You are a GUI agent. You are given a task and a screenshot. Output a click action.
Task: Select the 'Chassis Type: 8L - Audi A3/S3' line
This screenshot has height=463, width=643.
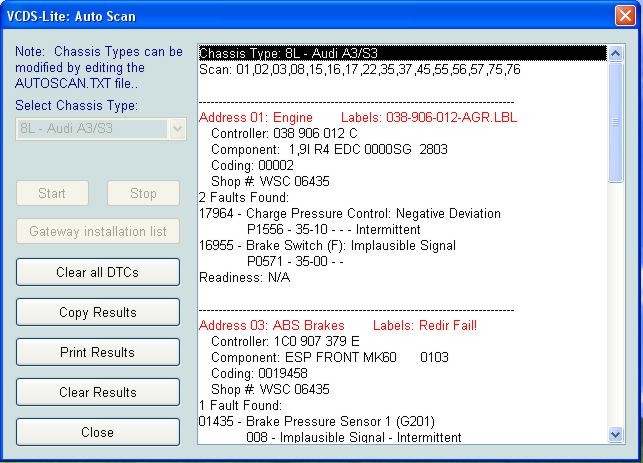click(402, 53)
